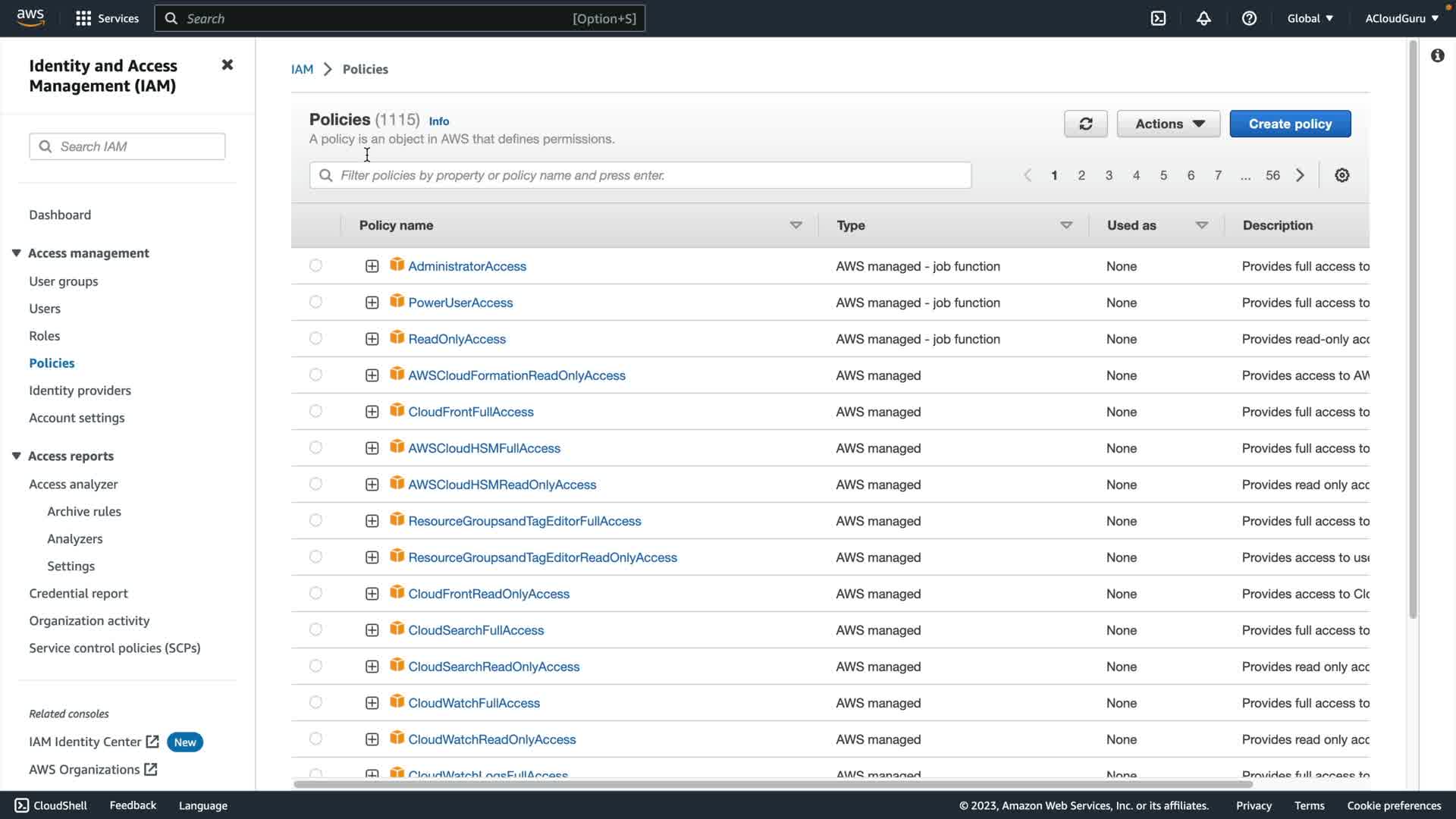
Task: Open Credential report in sidebar
Action: pyautogui.click(x=78, y=594)
